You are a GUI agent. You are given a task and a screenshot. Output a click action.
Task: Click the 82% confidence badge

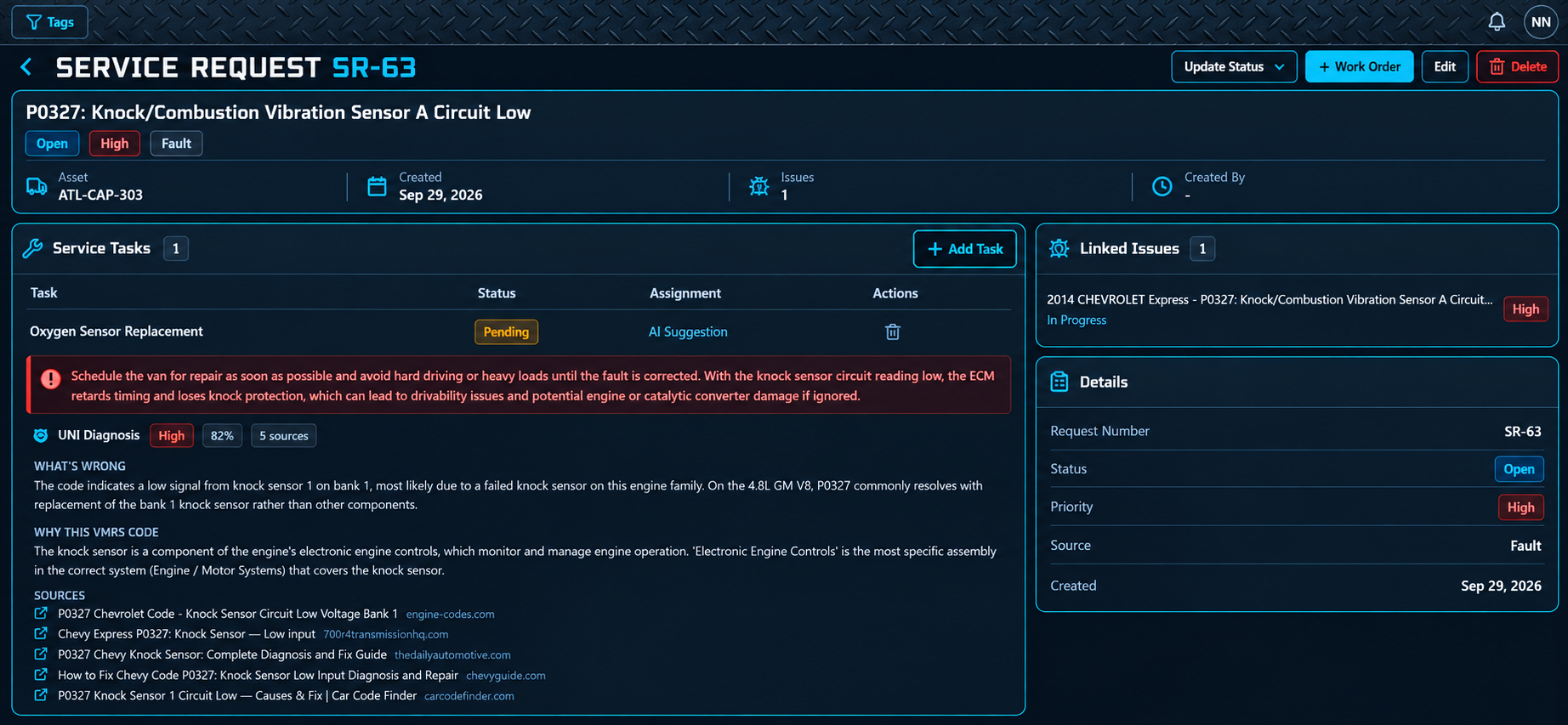click(222, 435)
